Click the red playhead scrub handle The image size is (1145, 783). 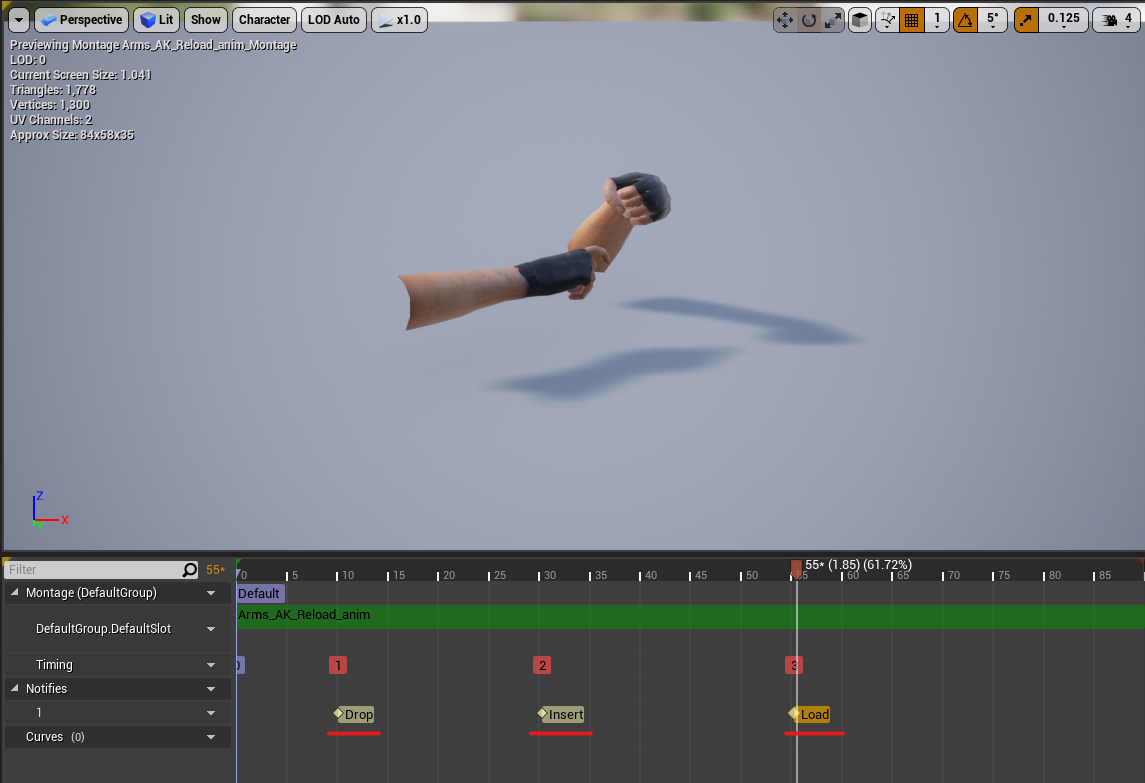click(796, 568)
